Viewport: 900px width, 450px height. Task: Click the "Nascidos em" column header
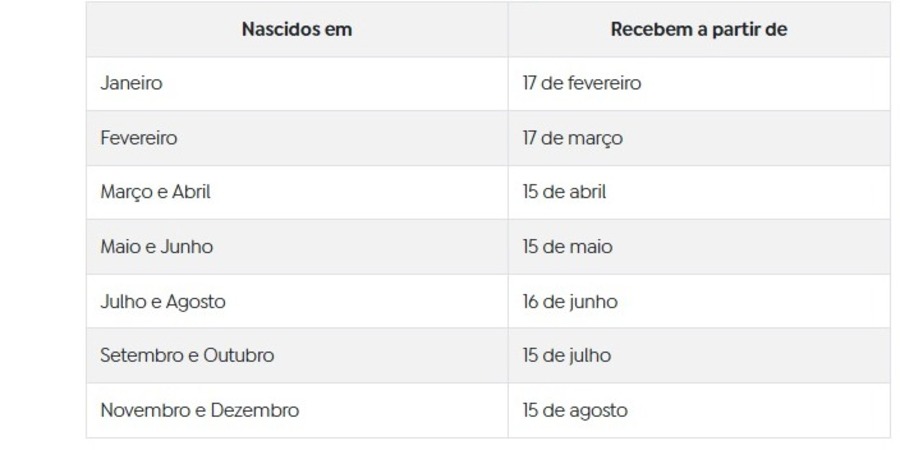tap(297, 29)
